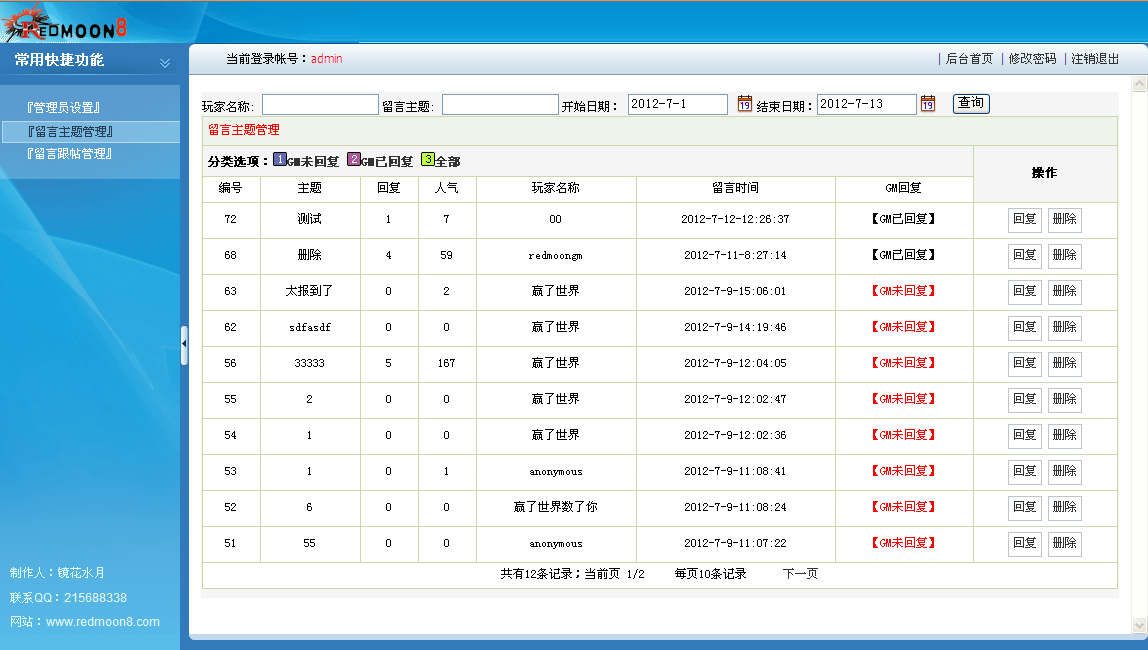
Task: Select filter icon 1 GM未回复
Action: click(280, 159)
